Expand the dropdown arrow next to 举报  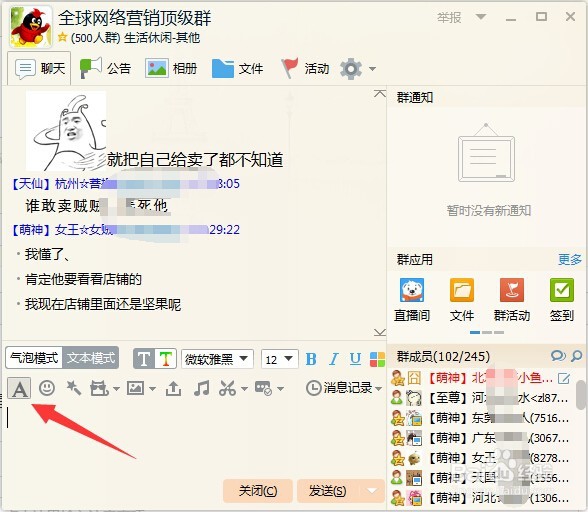480,17
